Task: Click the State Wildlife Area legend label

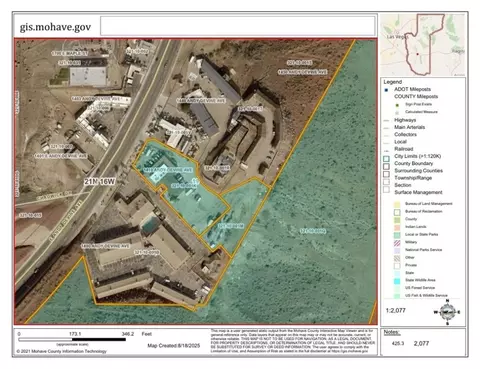Action: [420, 280]
